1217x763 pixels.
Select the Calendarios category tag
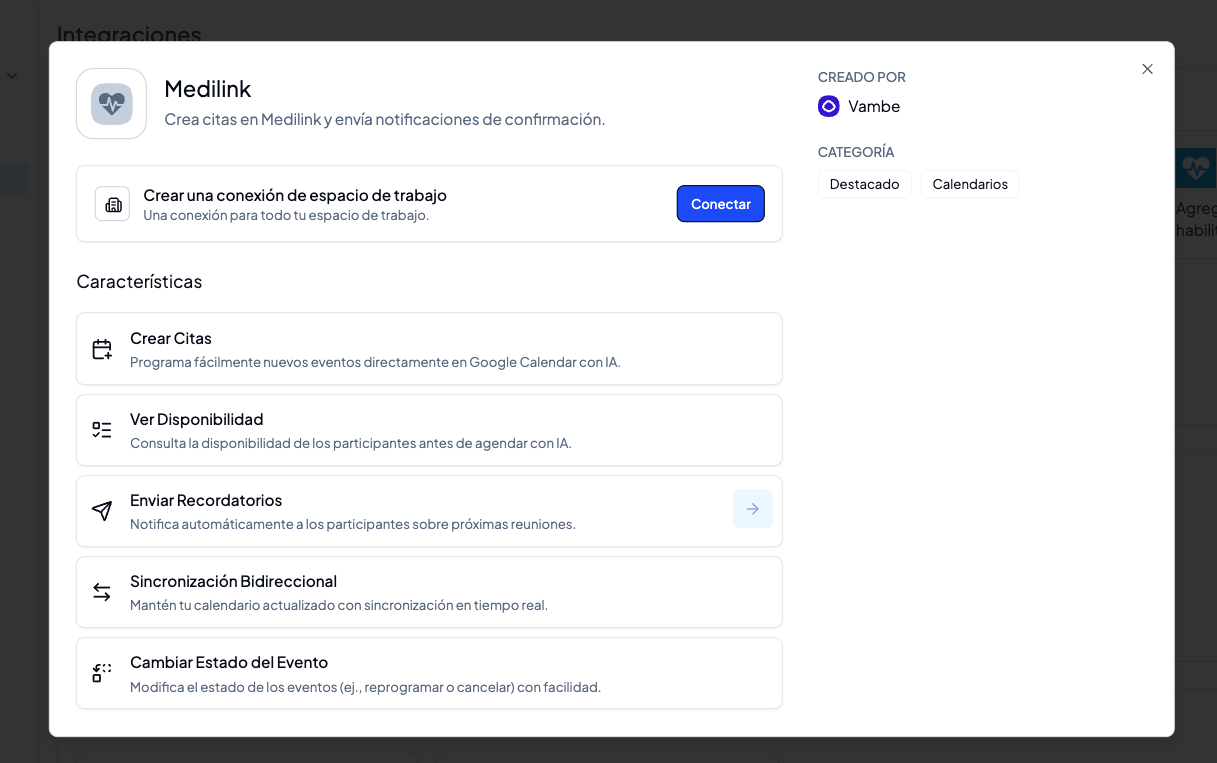(969, 184)
